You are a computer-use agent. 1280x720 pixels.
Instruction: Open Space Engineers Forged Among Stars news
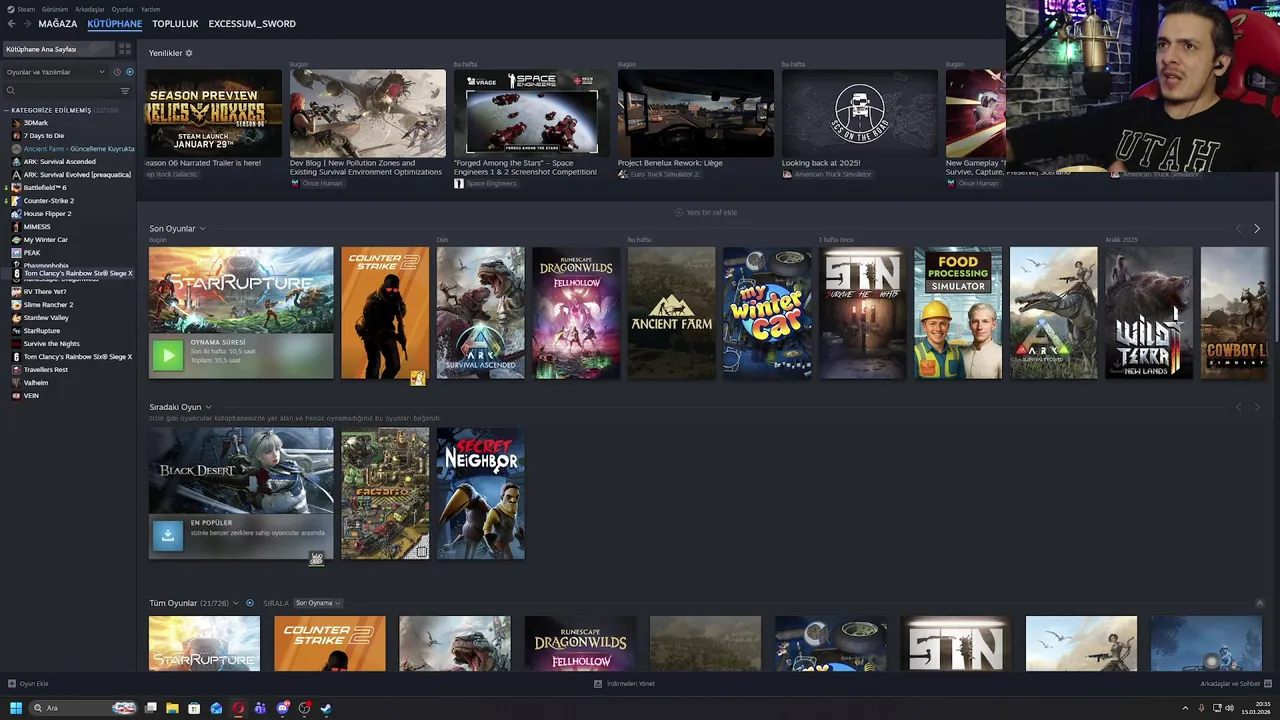click(x=532, y=113)
